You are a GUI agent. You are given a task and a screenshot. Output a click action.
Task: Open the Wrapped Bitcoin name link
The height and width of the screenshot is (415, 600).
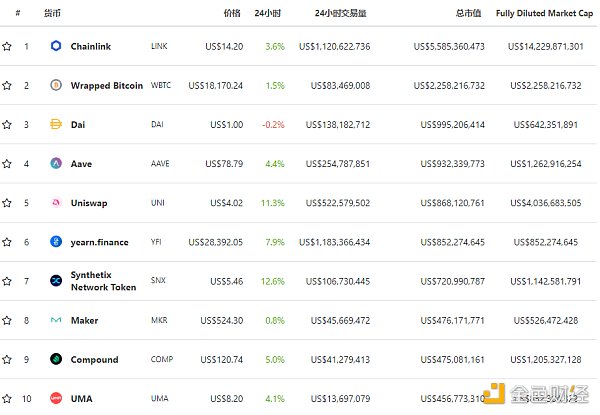click(106, 86)
